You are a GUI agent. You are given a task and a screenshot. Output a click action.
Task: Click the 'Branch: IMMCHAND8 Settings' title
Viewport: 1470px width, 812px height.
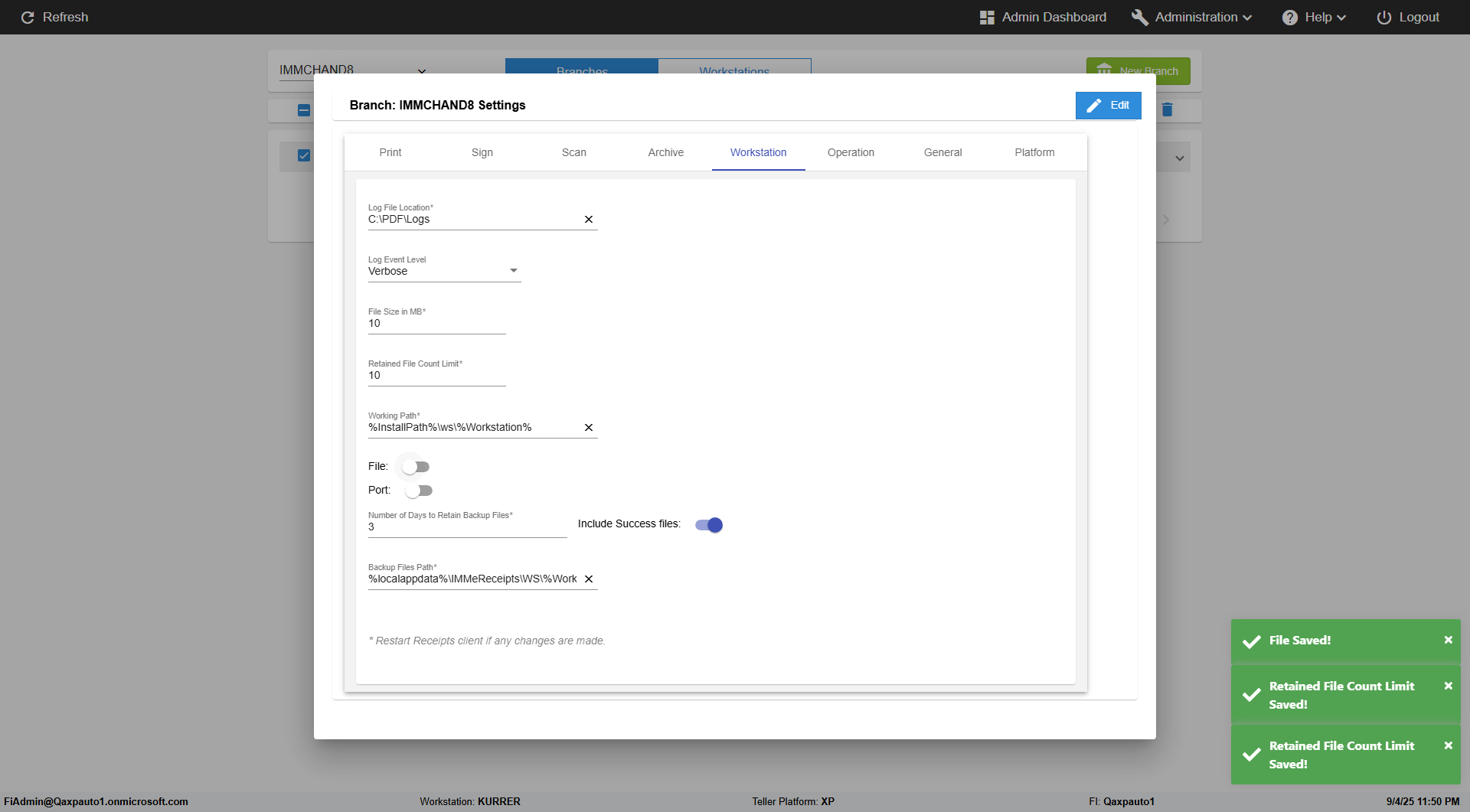tap(437, 106)
